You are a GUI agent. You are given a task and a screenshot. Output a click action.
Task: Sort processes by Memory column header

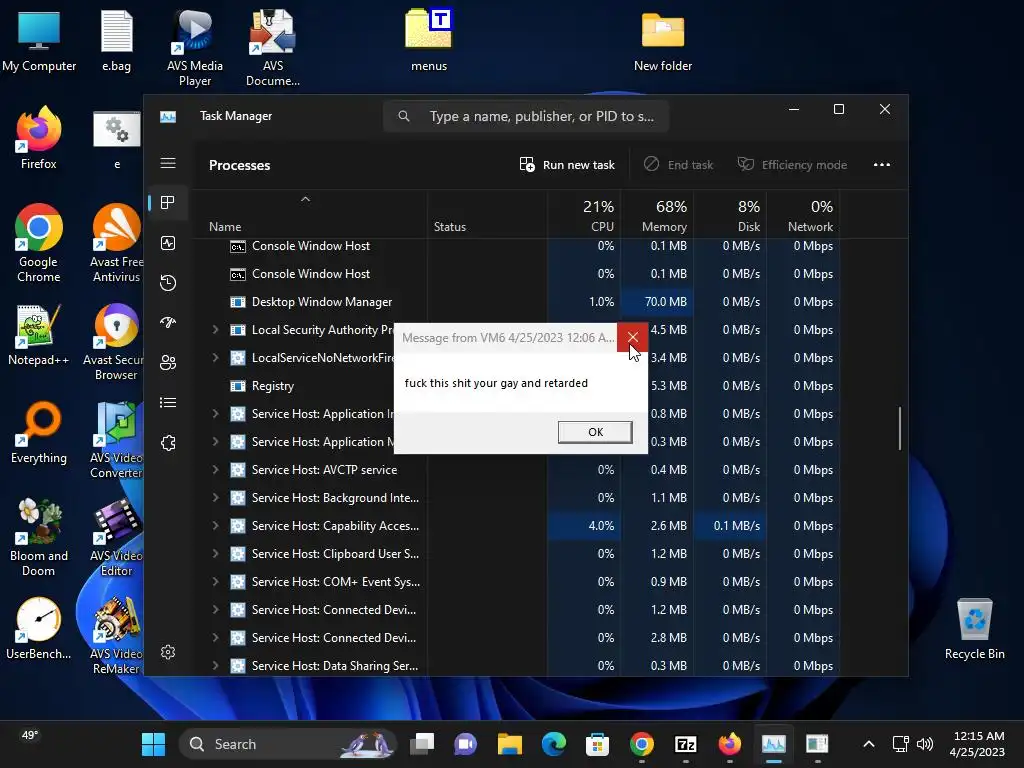coord(657,214)
